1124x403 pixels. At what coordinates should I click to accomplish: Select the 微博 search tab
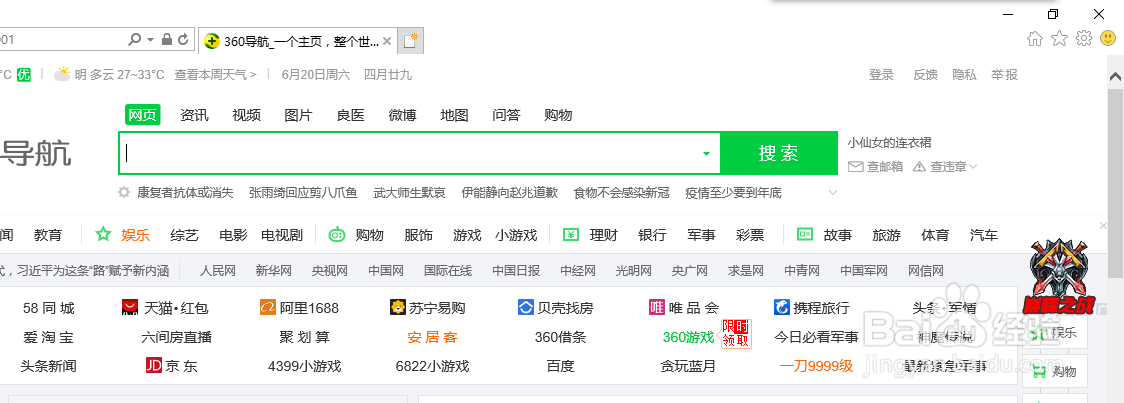click(x=402, y=115)
